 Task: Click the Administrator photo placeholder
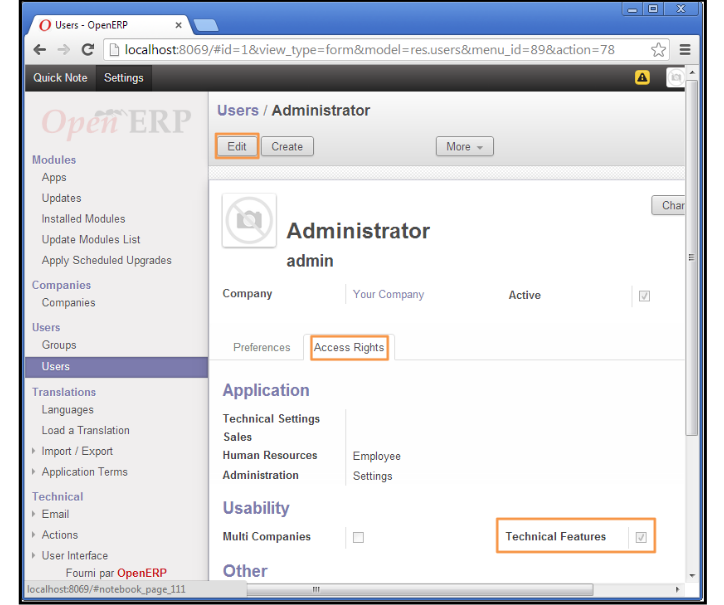[249, 220]
